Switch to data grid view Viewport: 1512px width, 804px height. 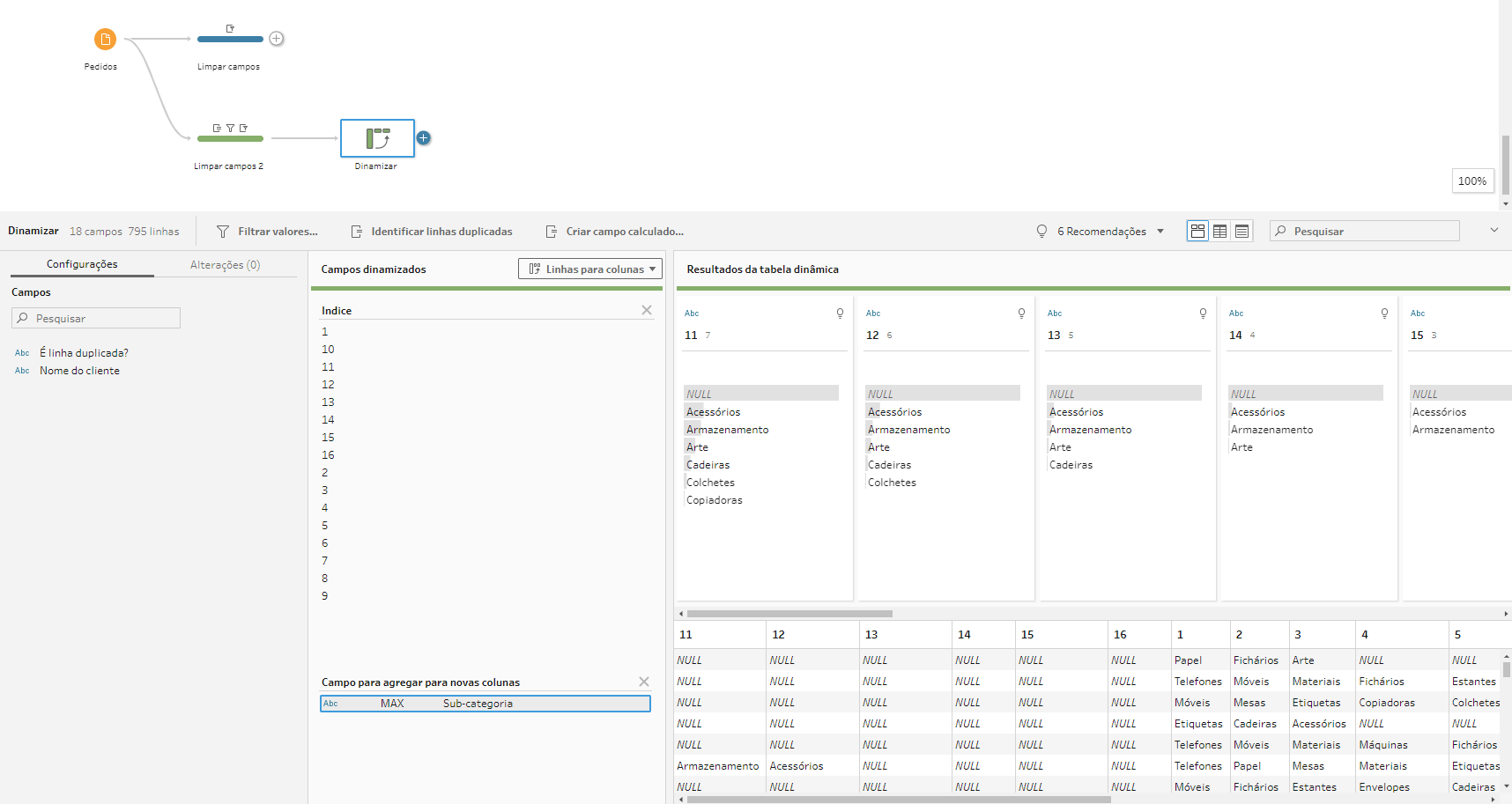pos(1219,232)
